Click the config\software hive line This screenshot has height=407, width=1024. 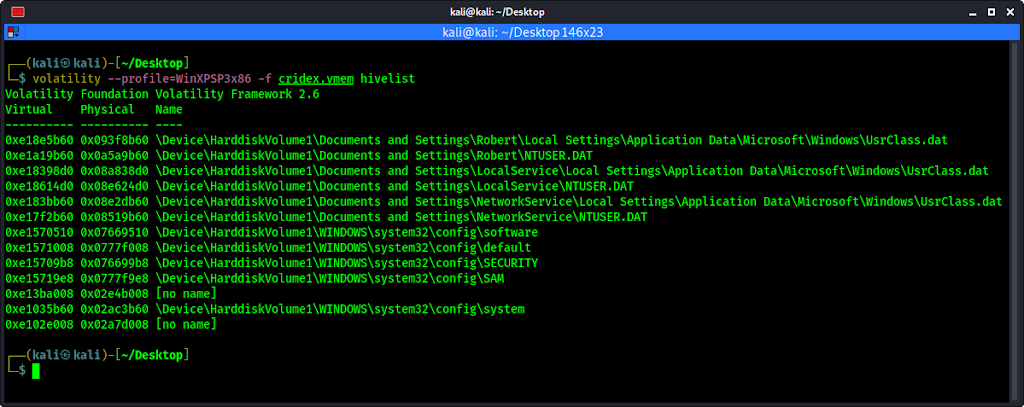click(x=271, y=233)
